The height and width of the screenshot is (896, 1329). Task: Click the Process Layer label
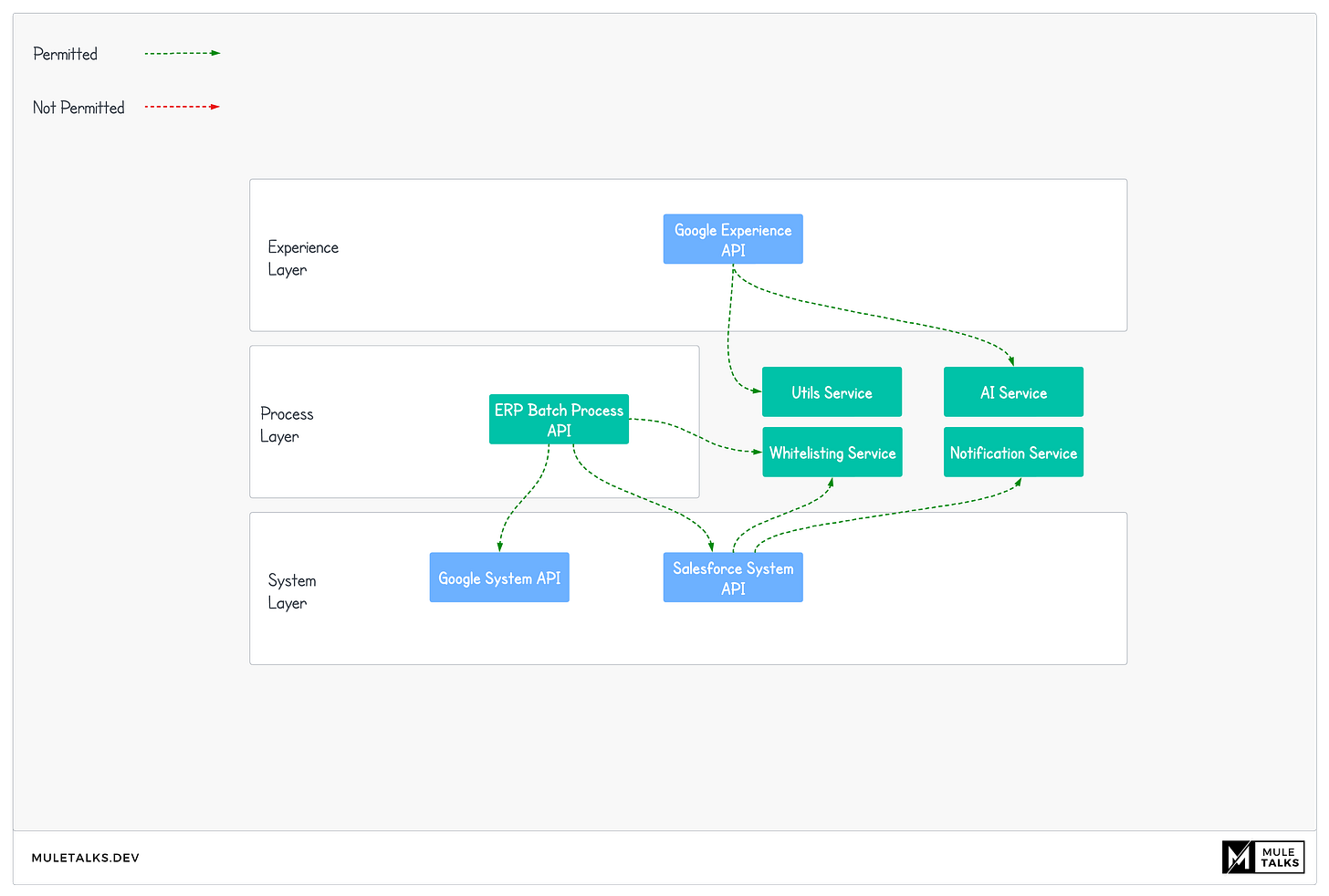pos(287,425)
